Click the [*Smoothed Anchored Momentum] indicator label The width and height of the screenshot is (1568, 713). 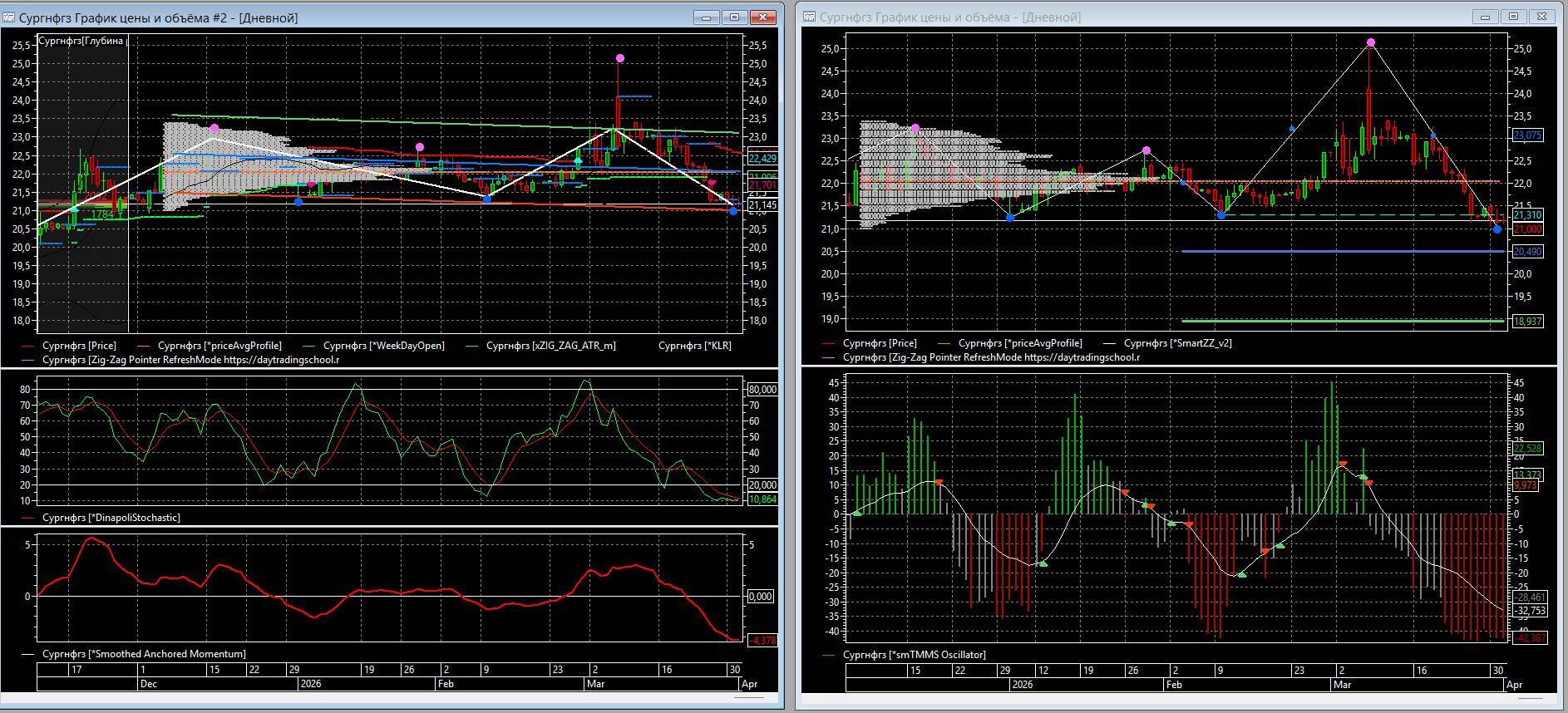(x=144, y=654)
